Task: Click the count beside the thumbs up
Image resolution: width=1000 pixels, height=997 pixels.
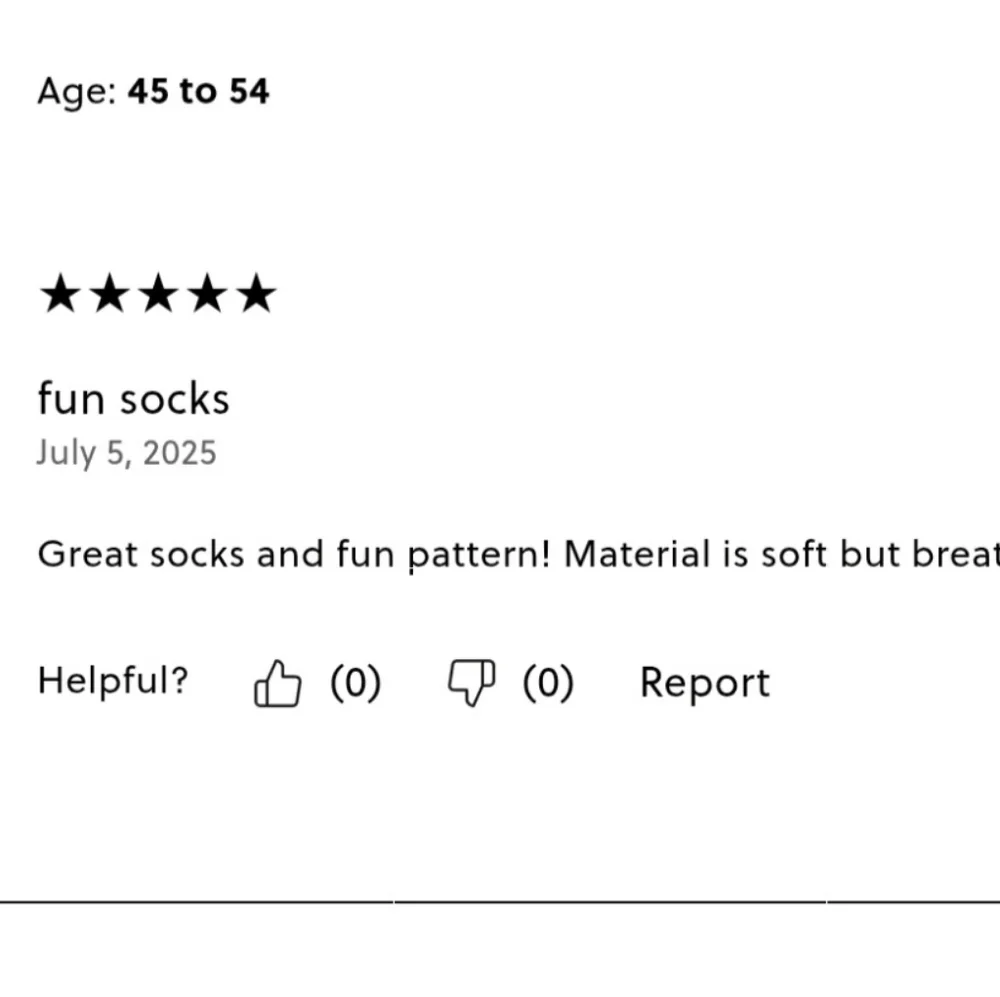Action: tap(356, 683)
